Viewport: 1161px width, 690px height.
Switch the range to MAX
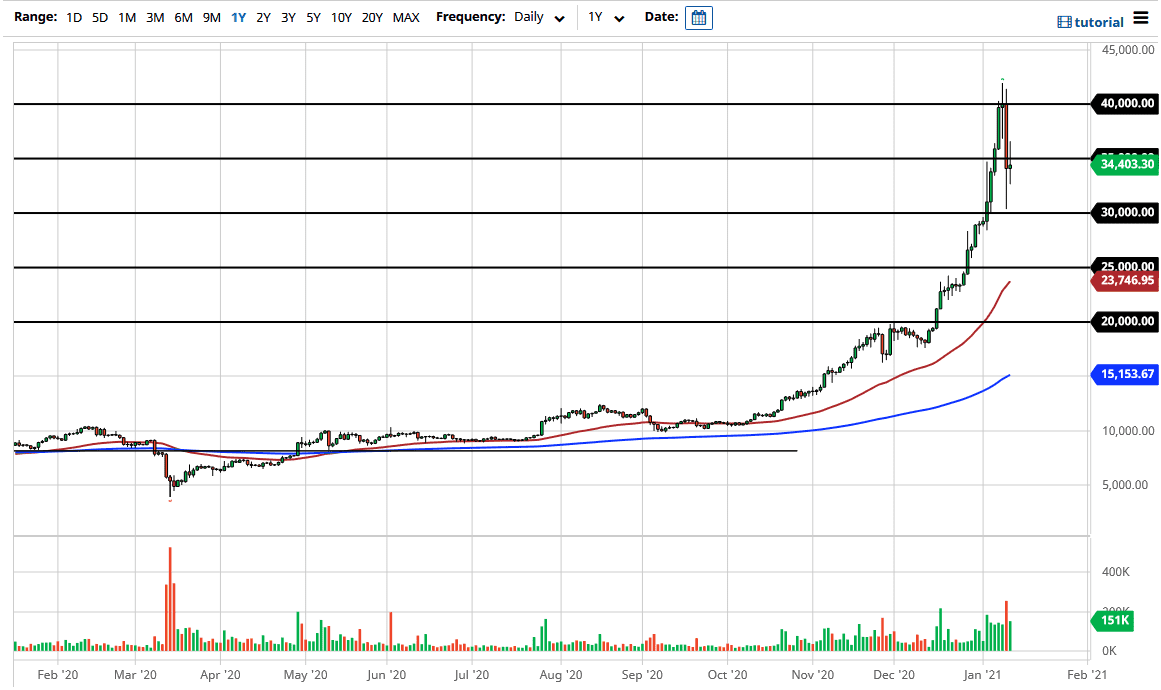(406, 17)
